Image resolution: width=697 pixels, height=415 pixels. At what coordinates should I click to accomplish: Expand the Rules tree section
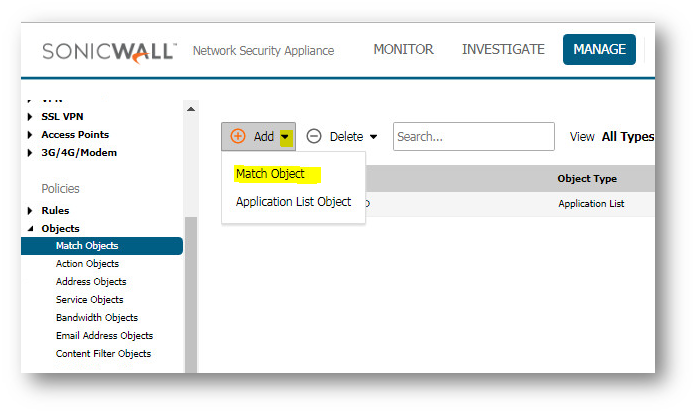[x=31, y=211]
